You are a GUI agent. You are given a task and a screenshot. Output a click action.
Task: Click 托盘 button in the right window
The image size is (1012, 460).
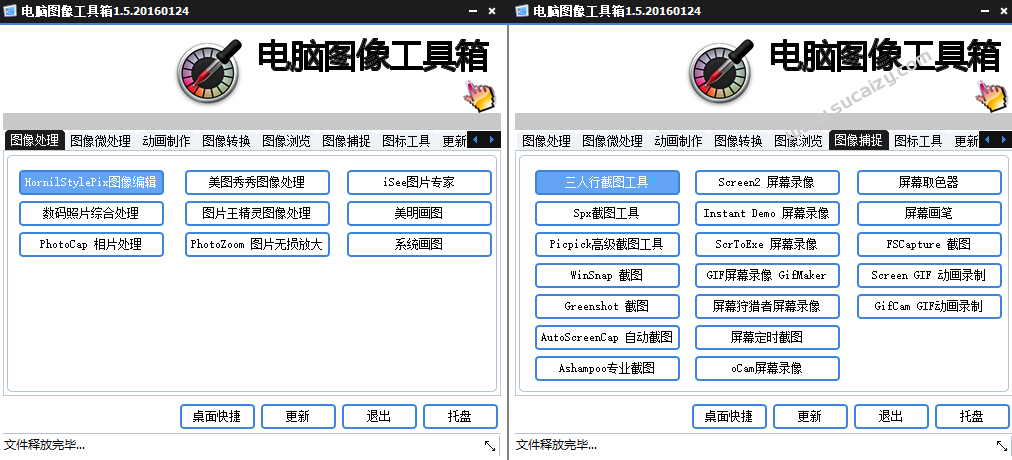(971, 416)
